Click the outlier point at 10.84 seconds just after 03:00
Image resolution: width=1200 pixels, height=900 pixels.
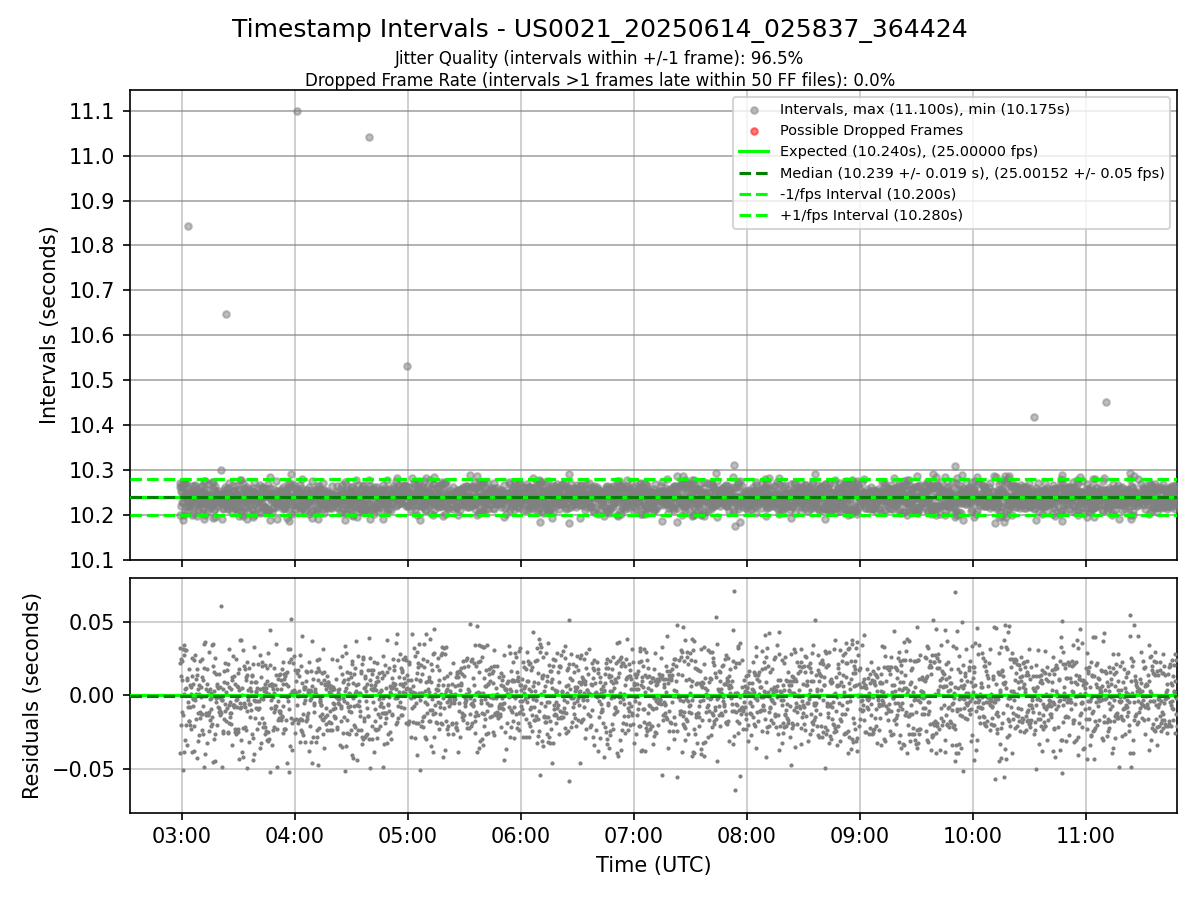[x=188, y=226]
